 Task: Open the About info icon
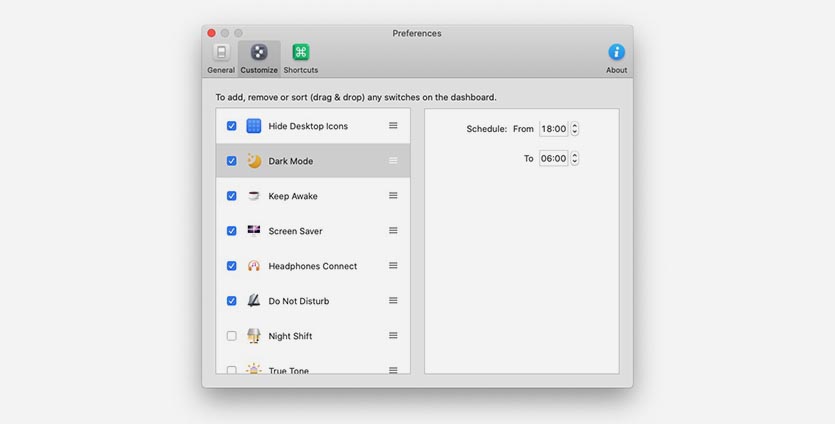(616, 53)
